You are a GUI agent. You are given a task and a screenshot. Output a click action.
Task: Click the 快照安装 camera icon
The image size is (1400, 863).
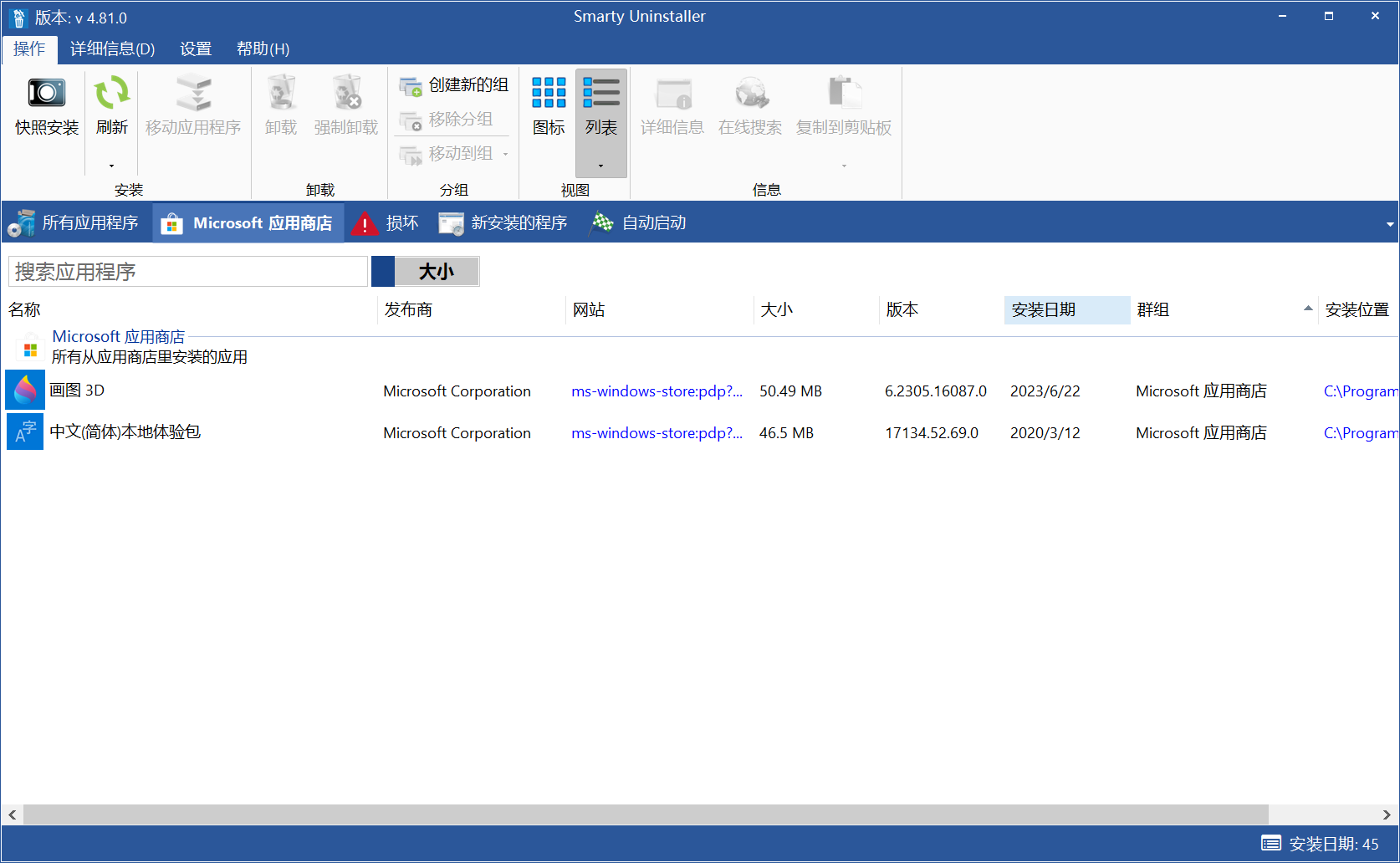[47, 92]
